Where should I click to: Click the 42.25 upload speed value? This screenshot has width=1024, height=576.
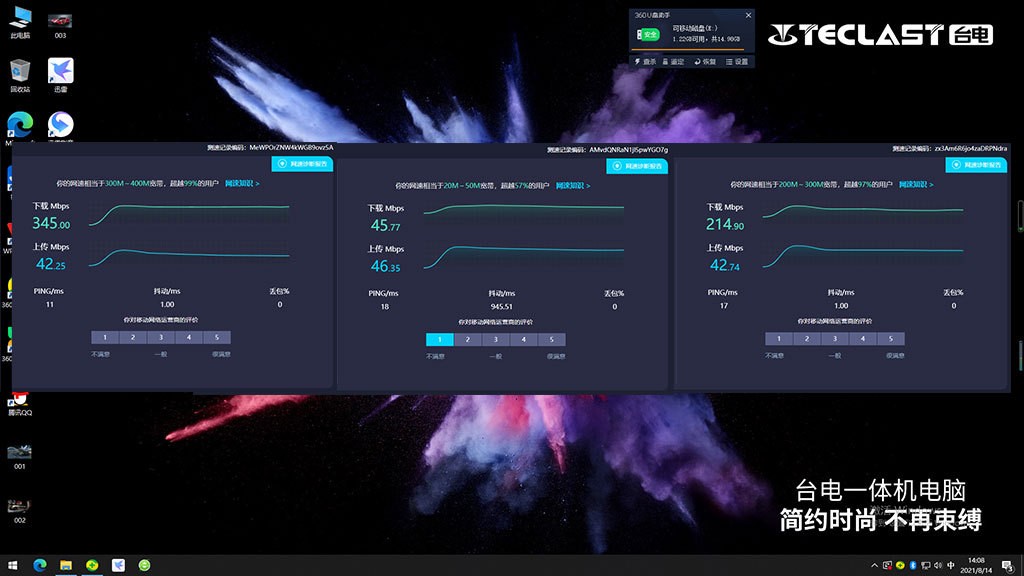click(x=50, y=264)
